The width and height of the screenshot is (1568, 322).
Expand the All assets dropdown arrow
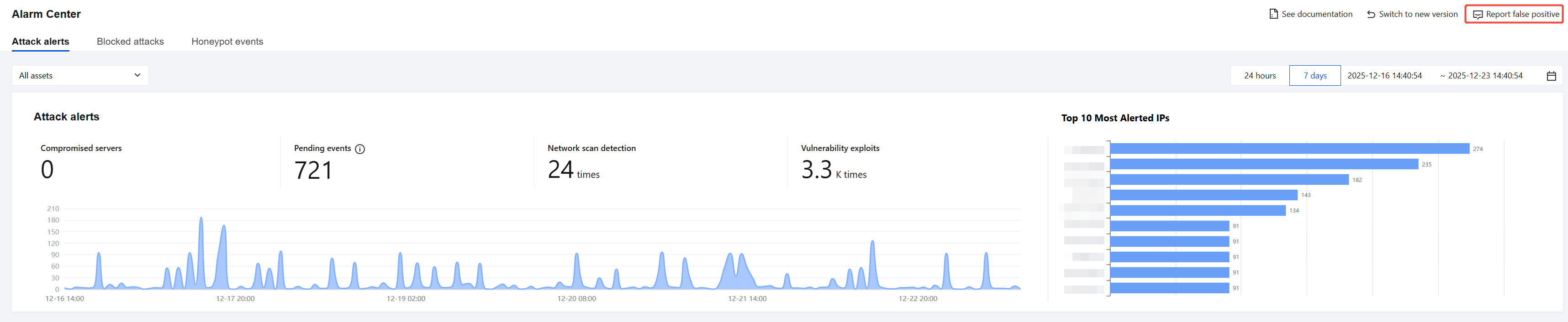click(137, 75)
